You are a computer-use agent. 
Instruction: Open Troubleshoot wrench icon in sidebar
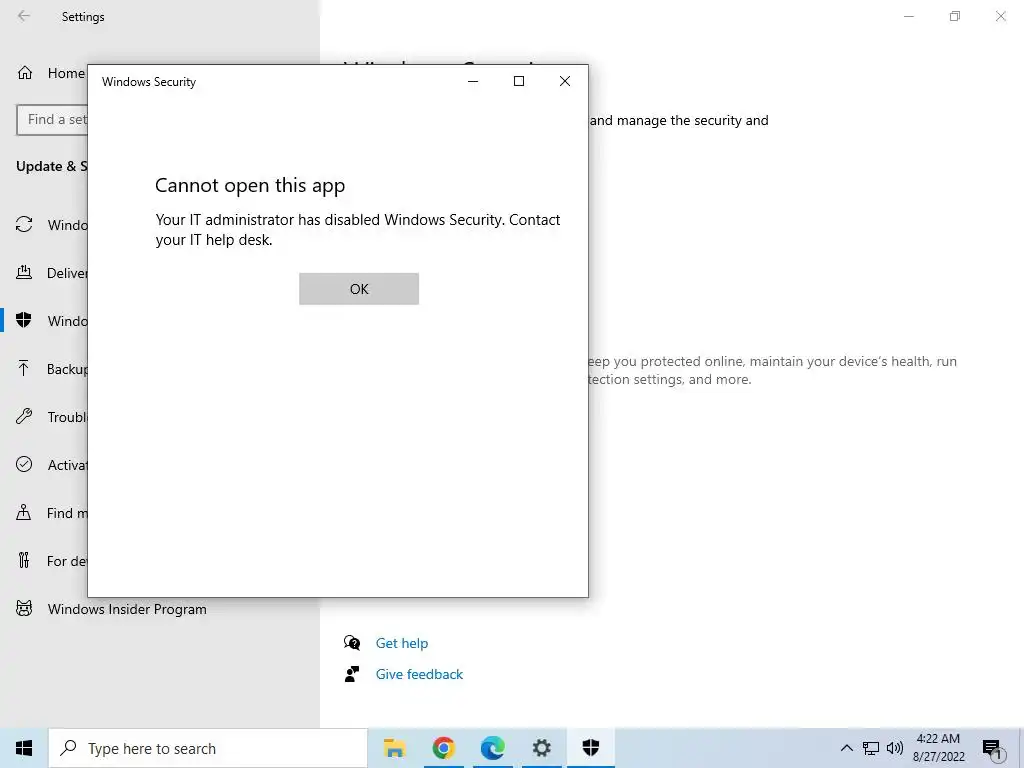click(x=24, y=416)
